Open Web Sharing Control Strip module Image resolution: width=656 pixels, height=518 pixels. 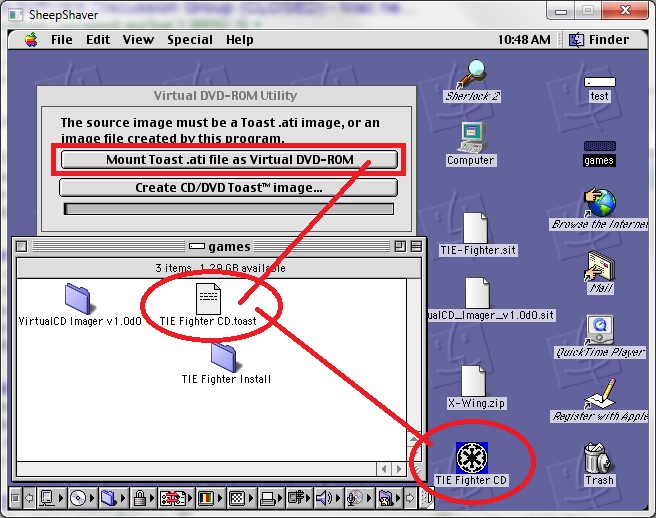point(390,498)
